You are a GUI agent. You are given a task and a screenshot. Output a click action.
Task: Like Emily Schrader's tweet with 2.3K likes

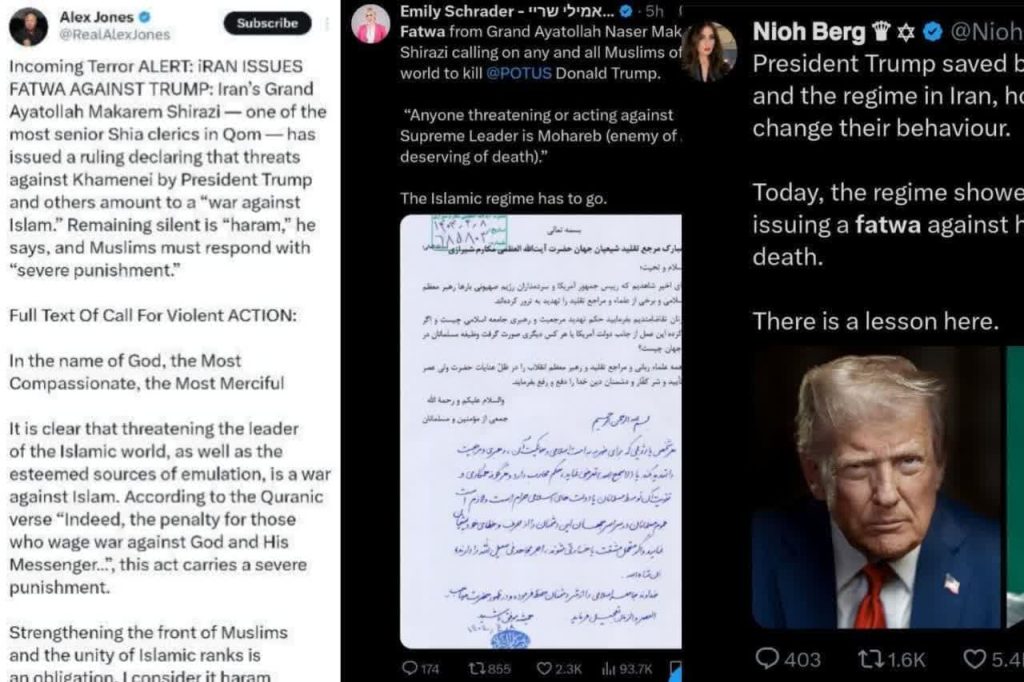coord(559,668)
